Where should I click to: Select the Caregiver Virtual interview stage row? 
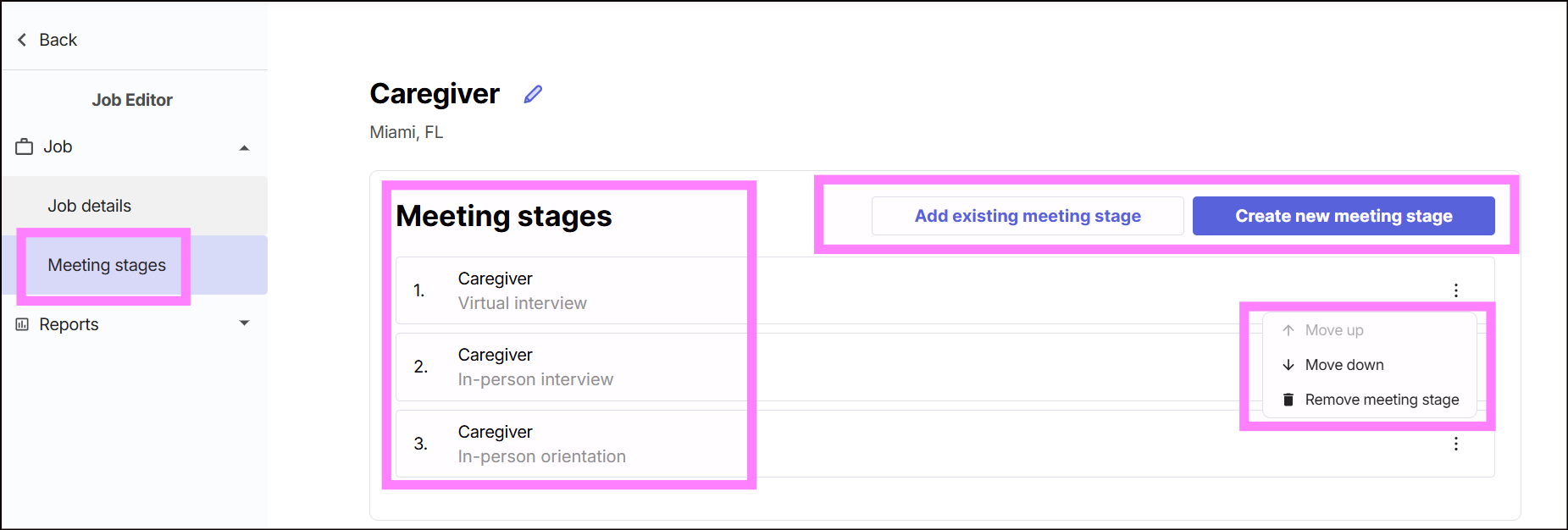tap(945, 290)
